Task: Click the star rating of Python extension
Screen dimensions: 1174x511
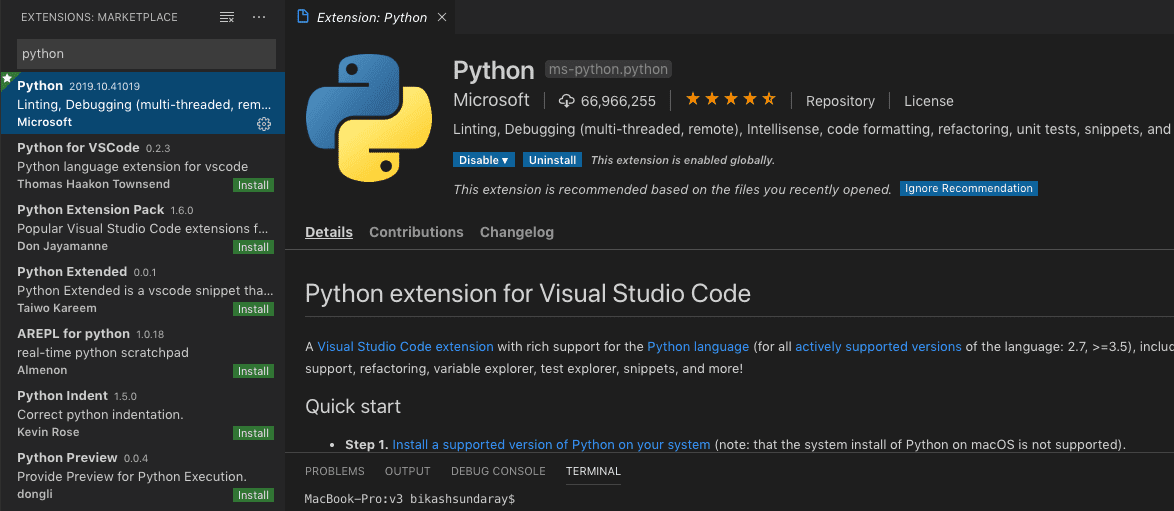Action: pyautogui.click(x=731, y=100)
